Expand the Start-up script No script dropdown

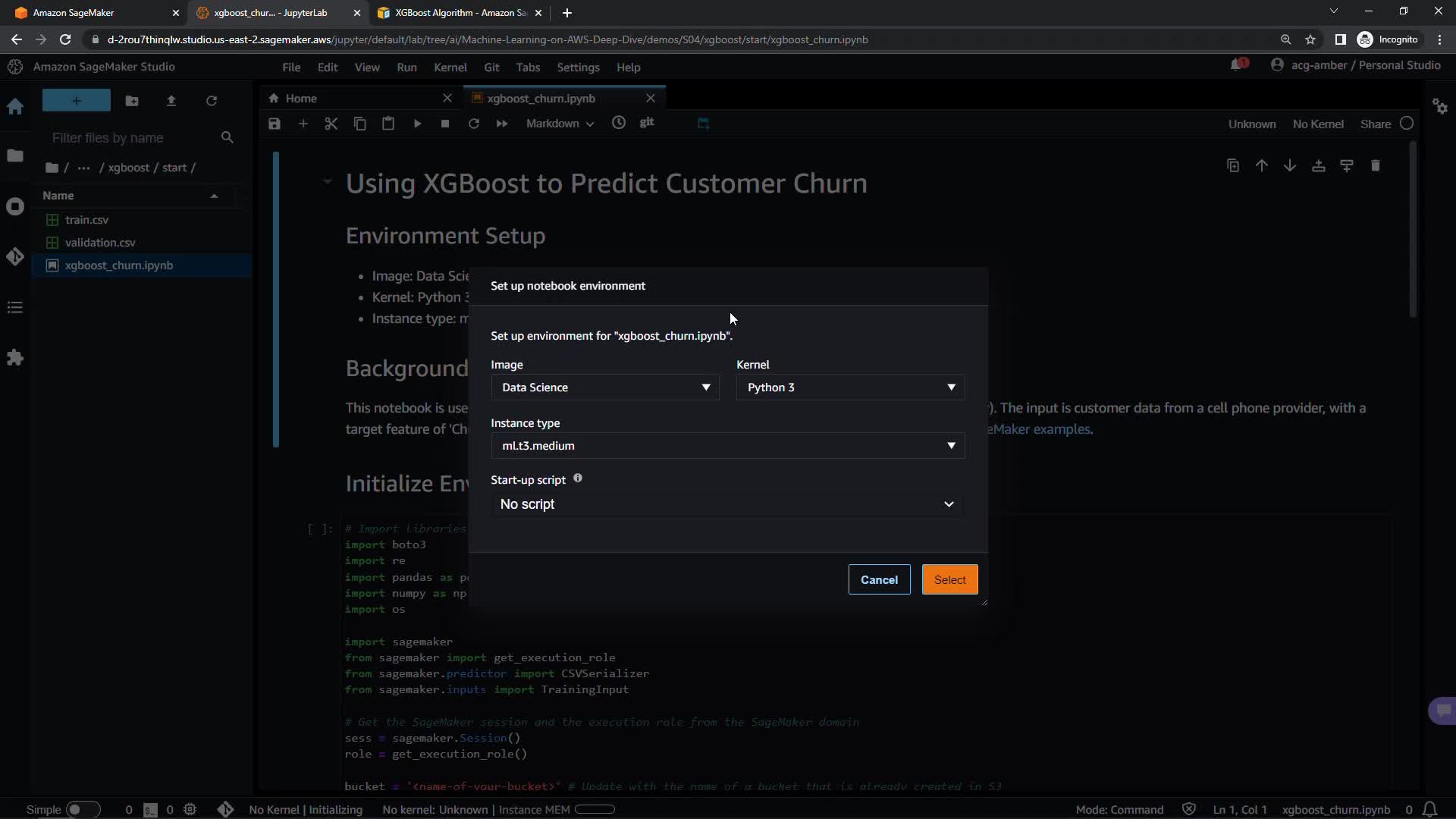(x=727, y=504)
